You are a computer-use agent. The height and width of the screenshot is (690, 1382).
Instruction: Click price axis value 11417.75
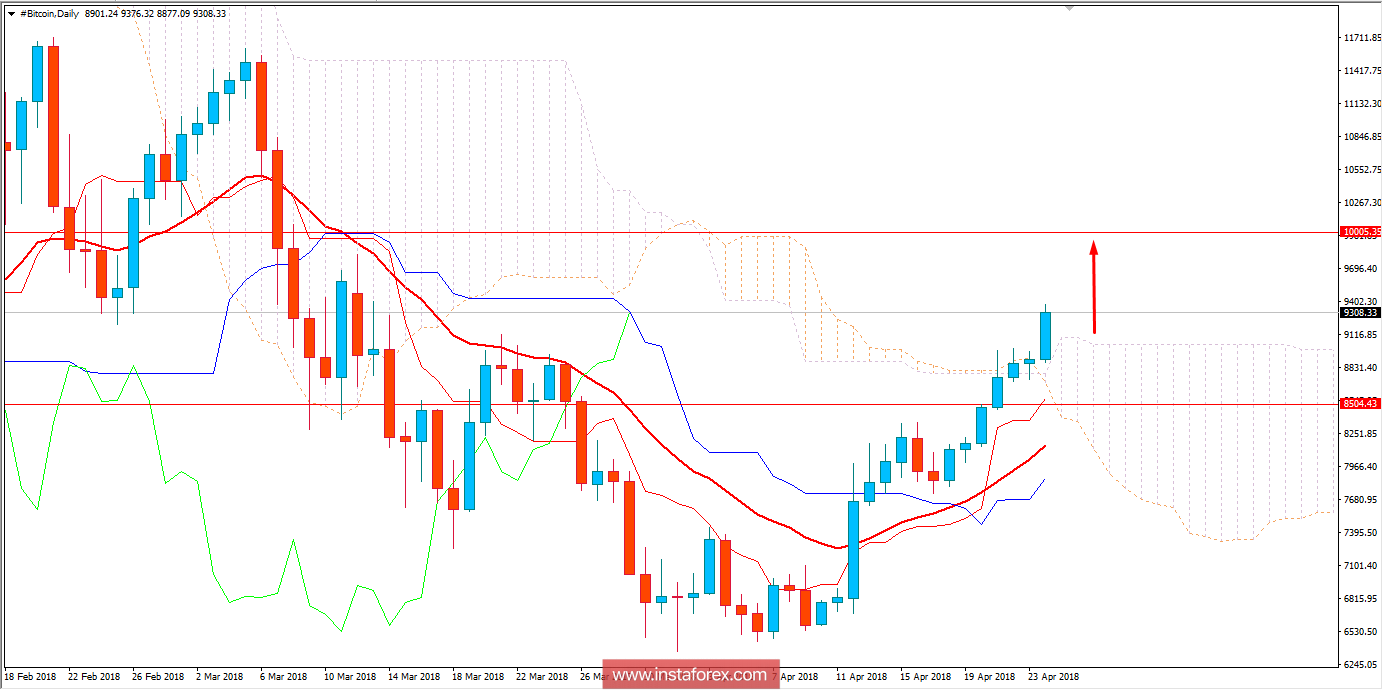[x=1363, y=71]
